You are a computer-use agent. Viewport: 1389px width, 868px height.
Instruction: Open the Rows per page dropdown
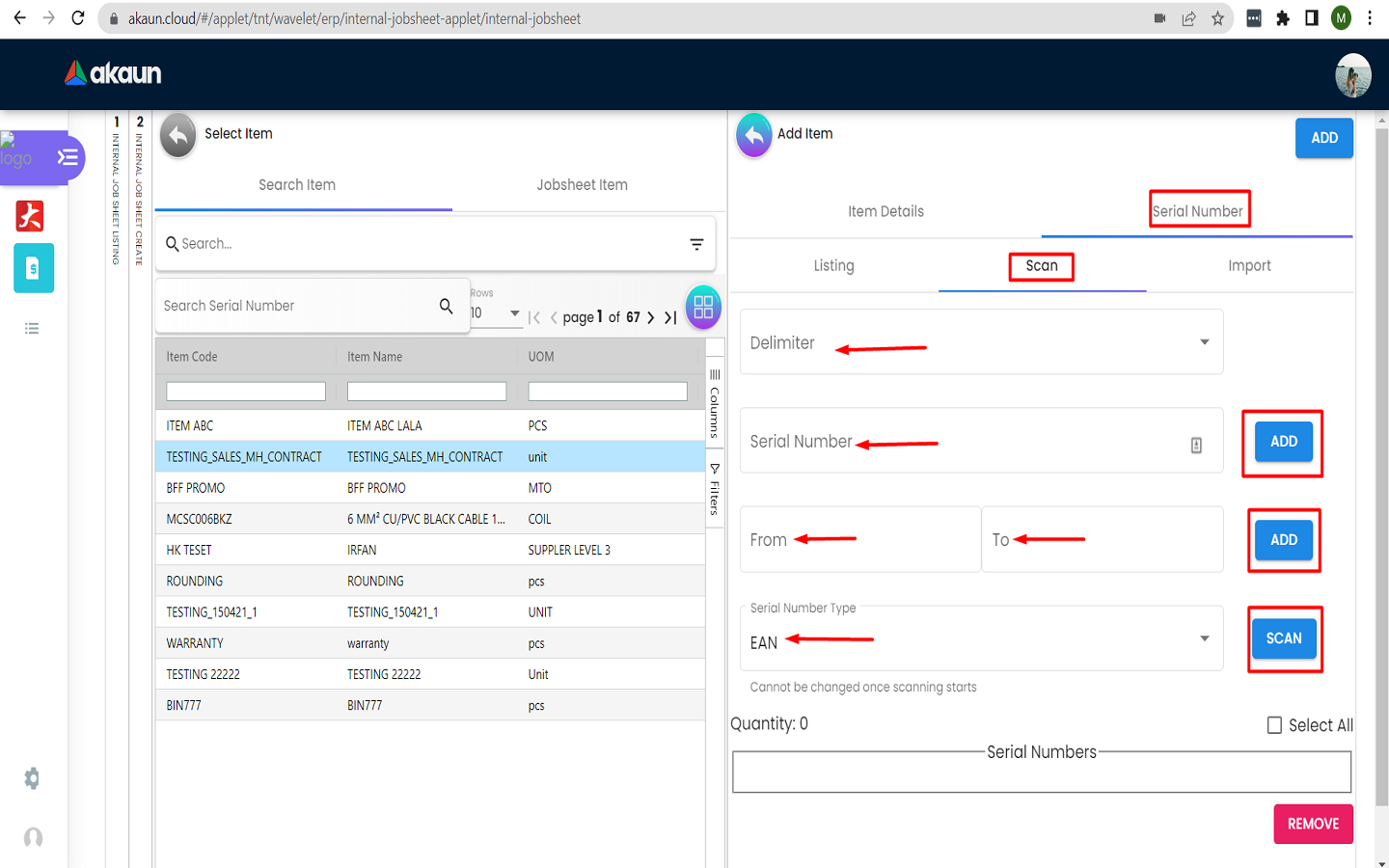click(514, 313)
